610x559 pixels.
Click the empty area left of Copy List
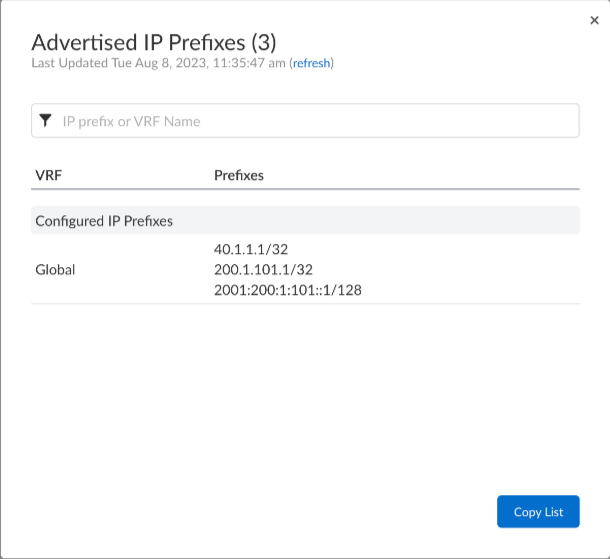tap(300, 511)
